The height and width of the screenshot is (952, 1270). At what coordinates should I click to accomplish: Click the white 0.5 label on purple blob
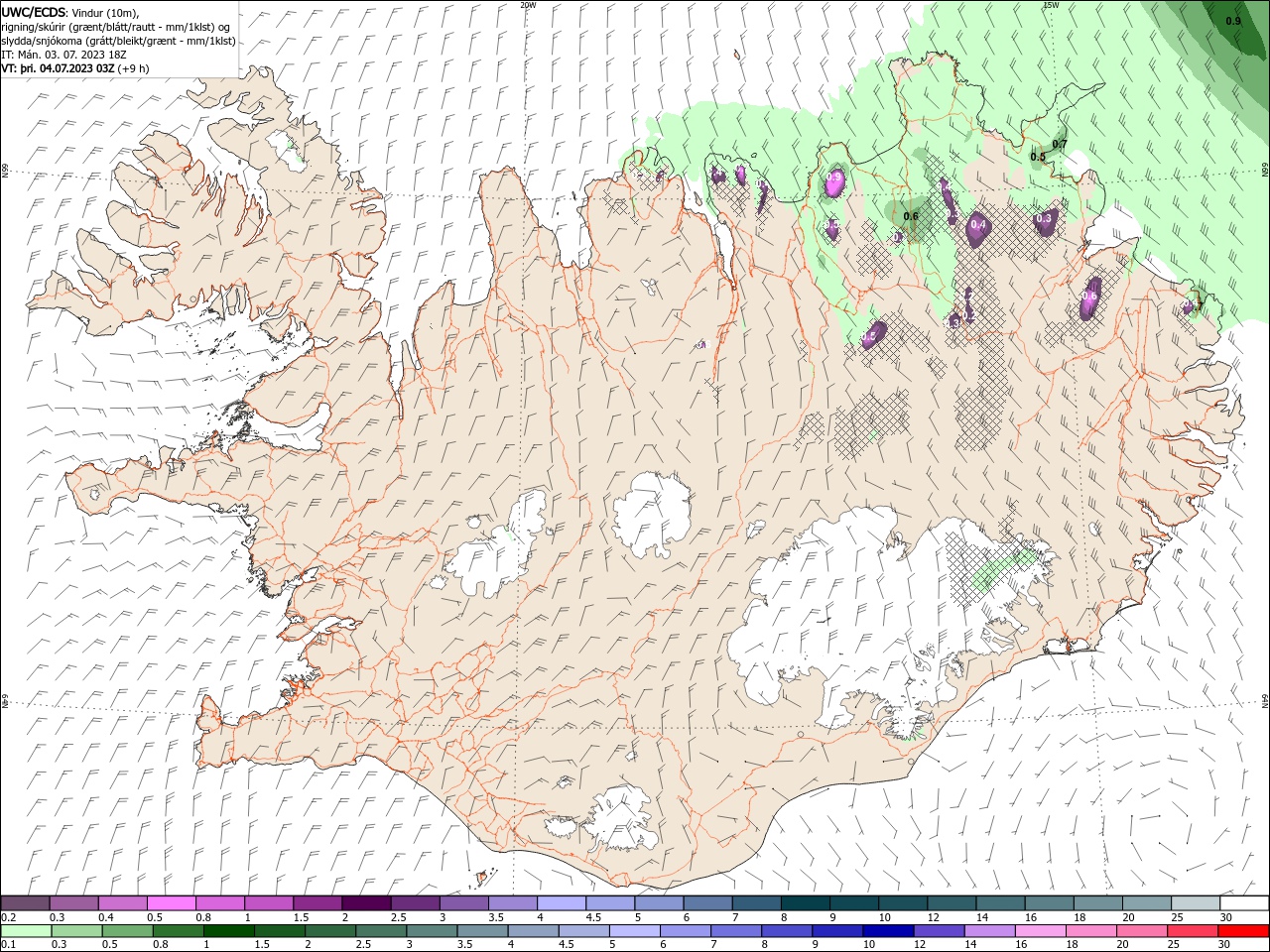coord(869,337)
